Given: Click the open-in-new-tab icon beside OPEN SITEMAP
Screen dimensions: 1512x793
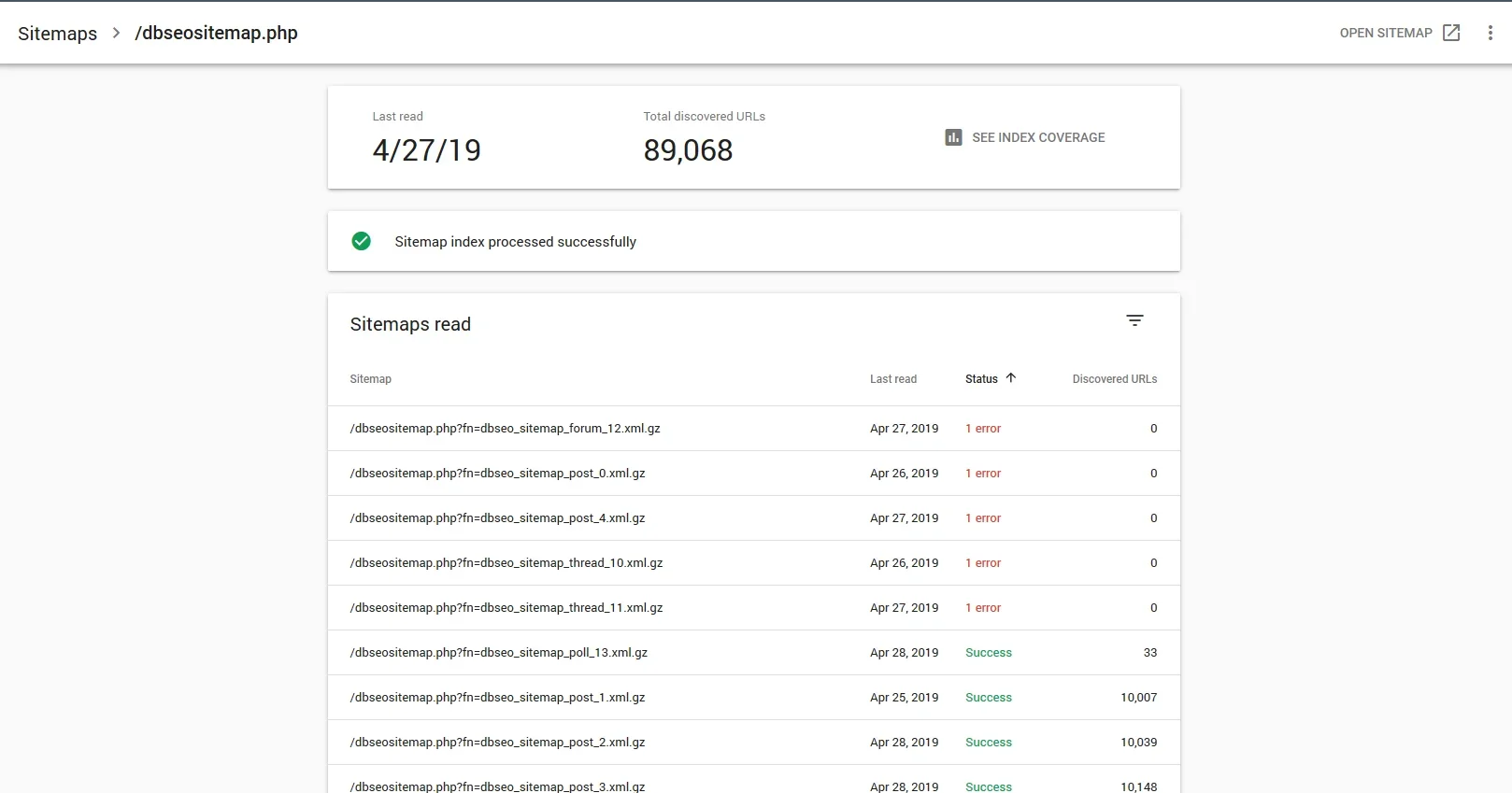Looking at the screenshot, I should (x=1451, y=33).
